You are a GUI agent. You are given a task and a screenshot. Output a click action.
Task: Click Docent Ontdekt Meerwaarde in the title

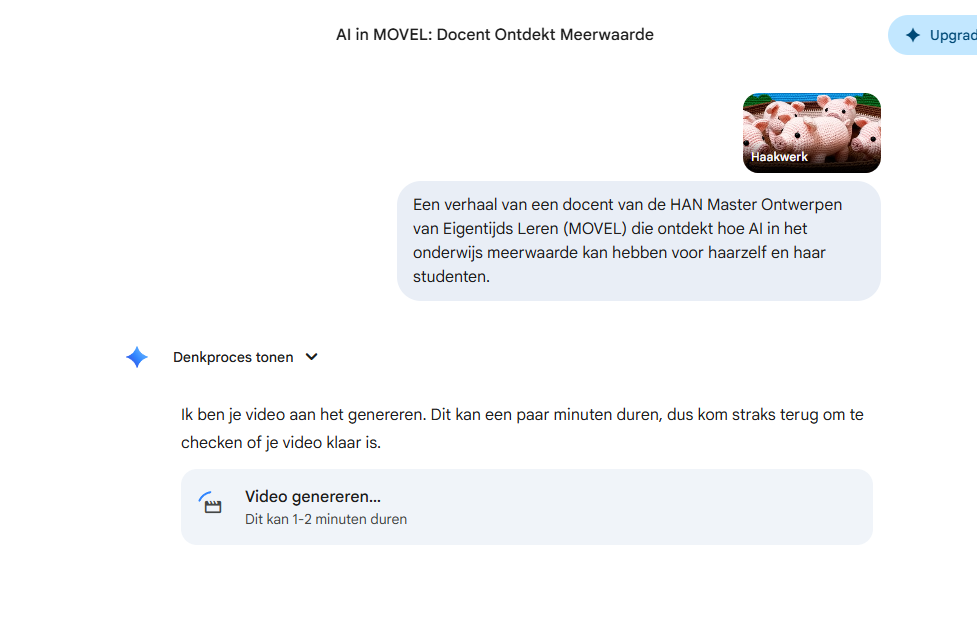coord(545,34)
